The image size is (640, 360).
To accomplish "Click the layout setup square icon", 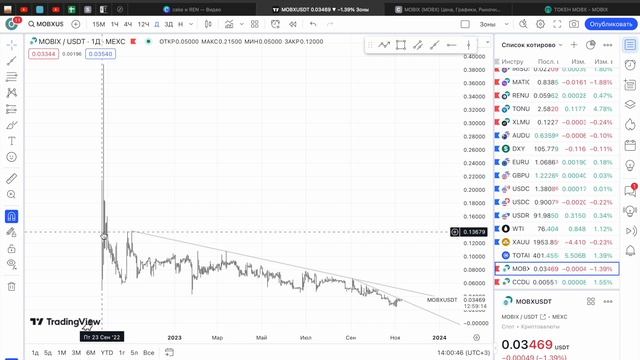I will (x=465, y=24).
